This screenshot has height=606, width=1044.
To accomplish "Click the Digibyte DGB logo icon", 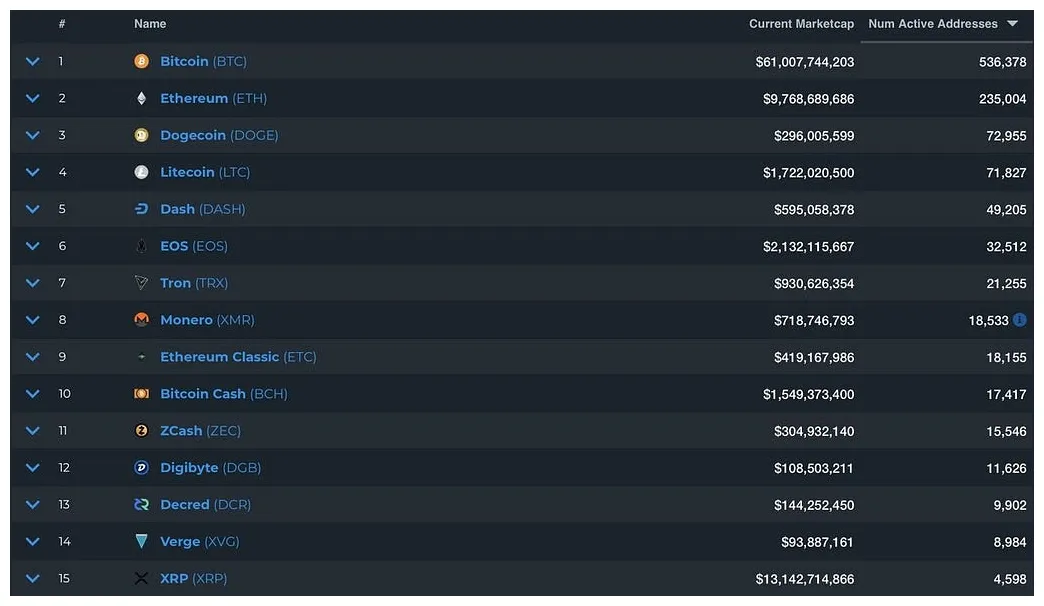I will pyautogui.click(x=142, y=467).
